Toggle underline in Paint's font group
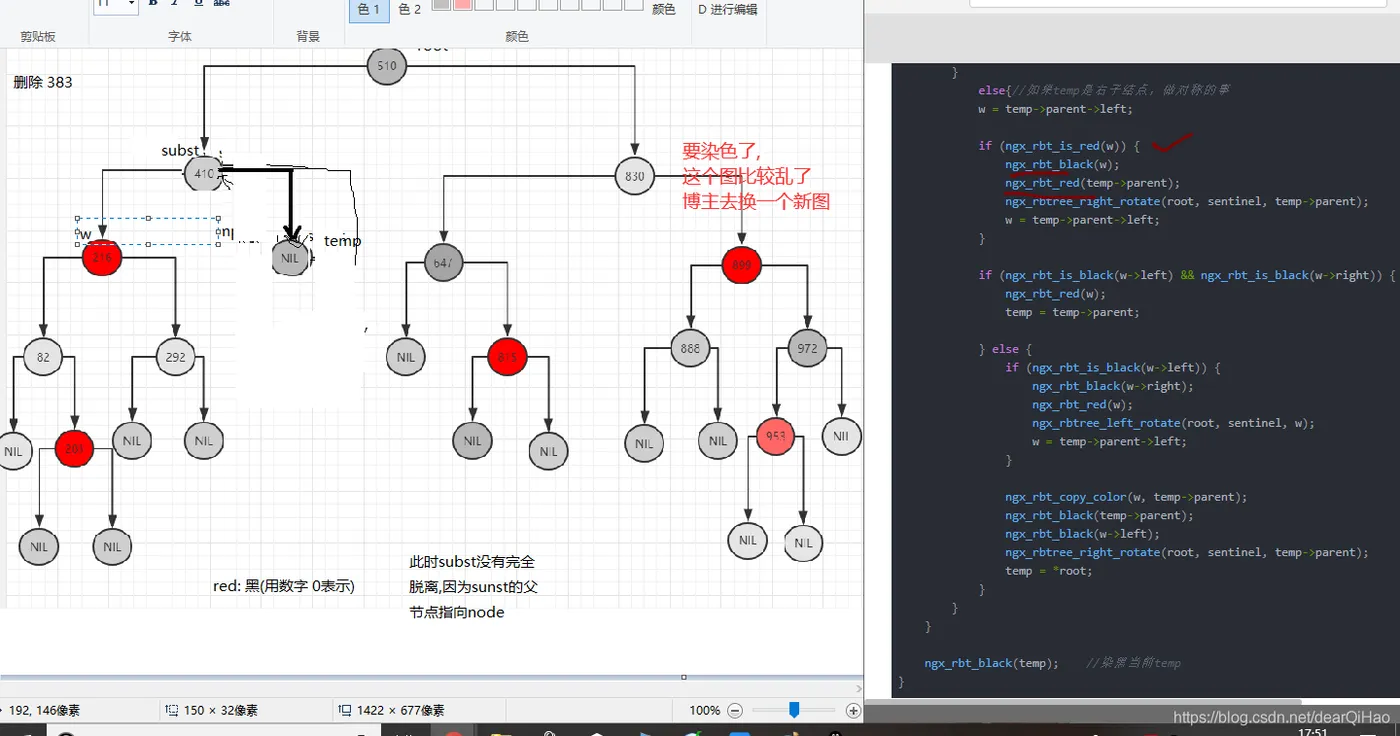This screenshot has height=736, width=1400. click(198, 4)
